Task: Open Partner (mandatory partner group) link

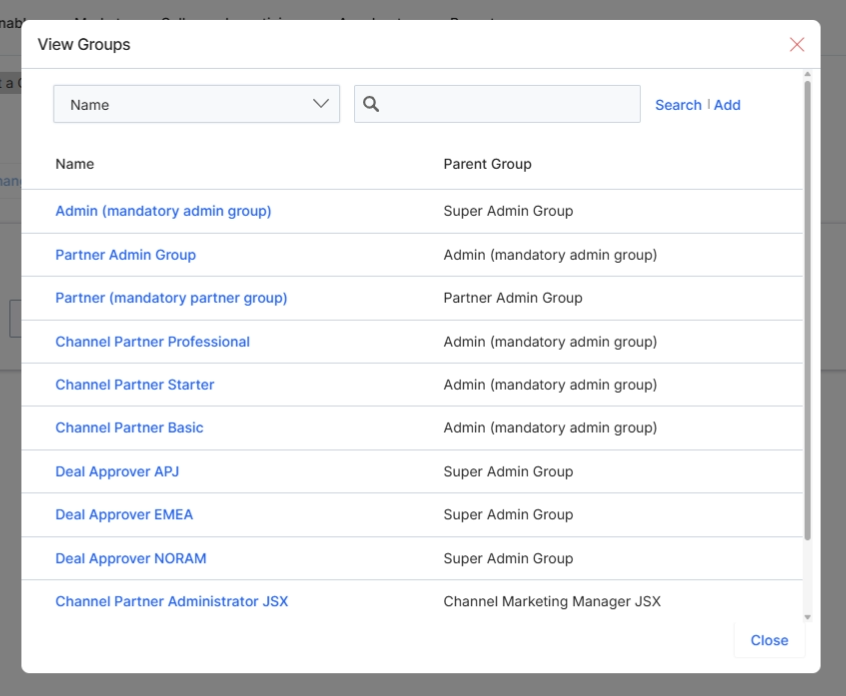Action: (x=171, y=298)
